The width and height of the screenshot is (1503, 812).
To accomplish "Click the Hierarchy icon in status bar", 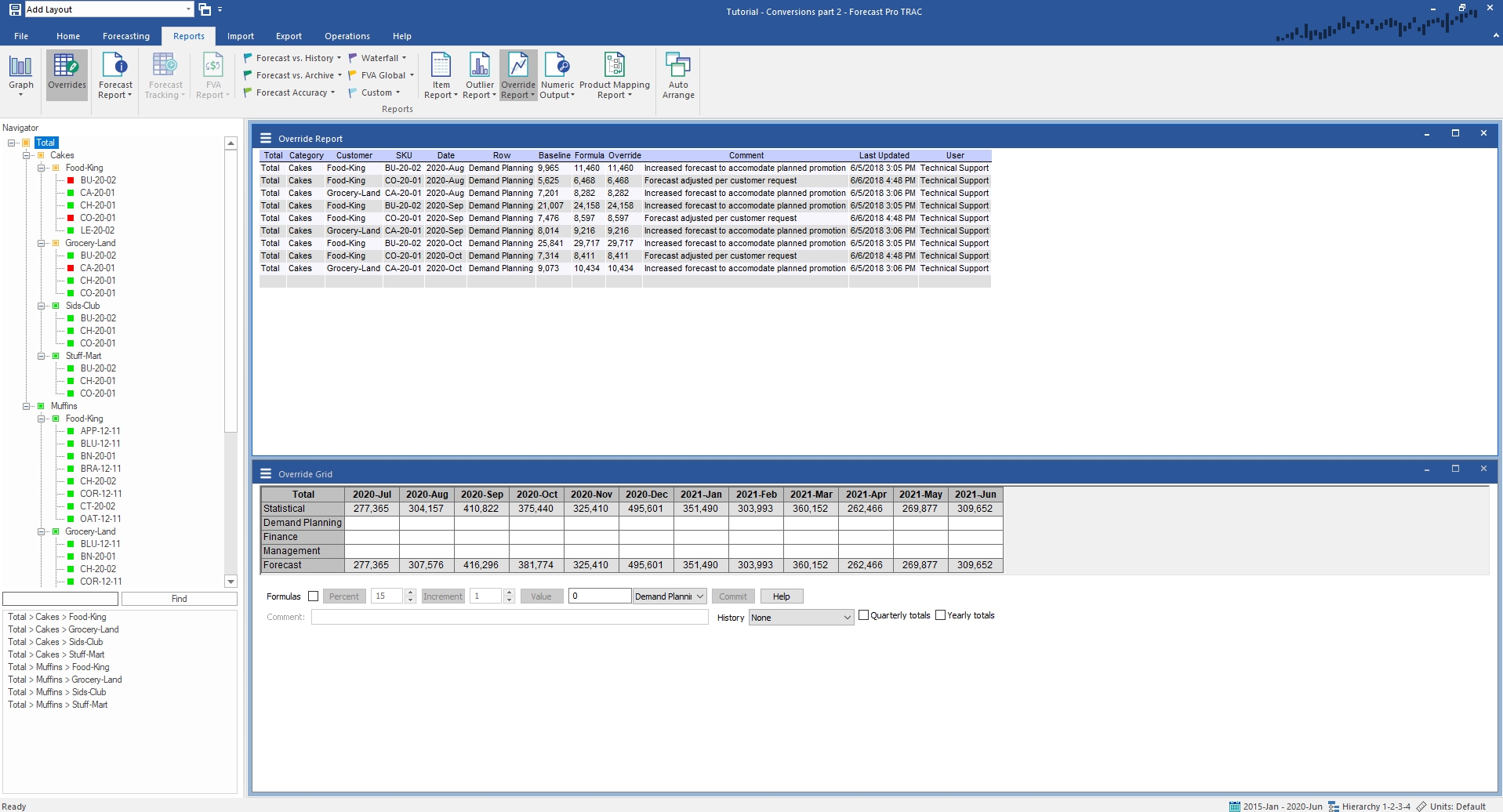I will pyautogui.click(x=1334, y=806).
